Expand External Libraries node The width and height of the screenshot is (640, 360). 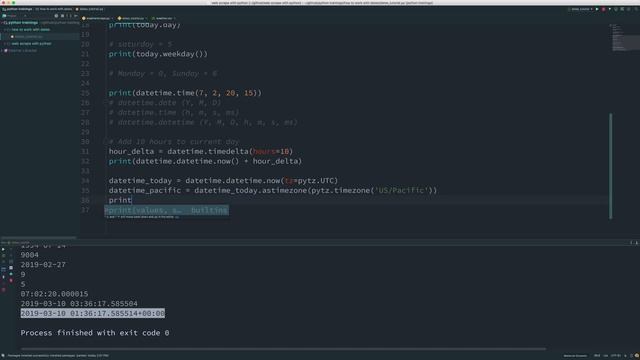(x=2, y=51)
